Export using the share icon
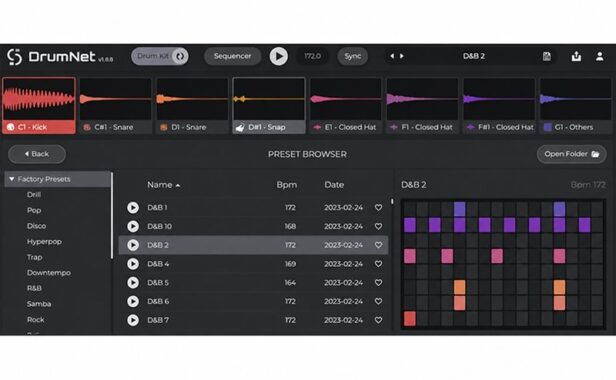The width and height of the screenshot is (616, 380). pyautogui.click(x=576, y=56)
